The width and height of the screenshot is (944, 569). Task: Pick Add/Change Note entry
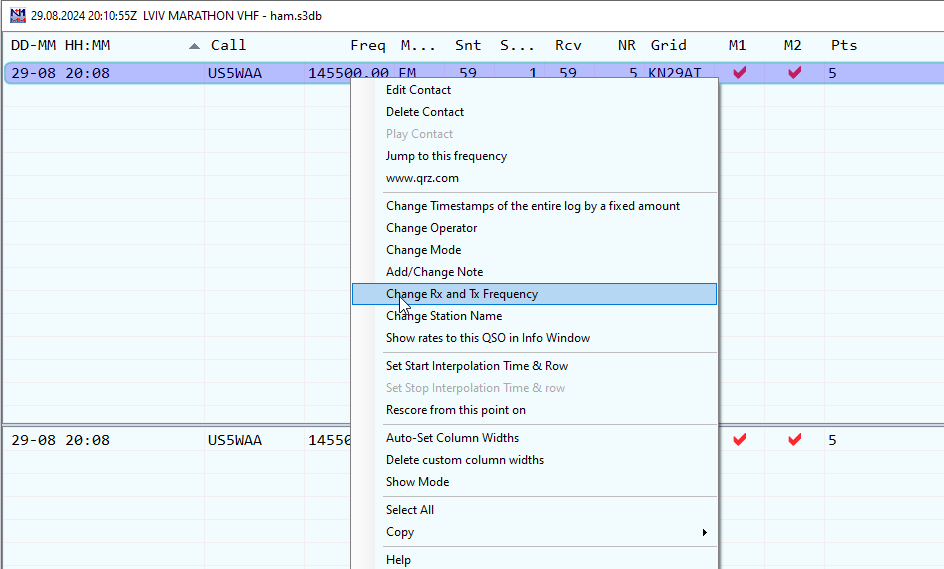[434, 272]
